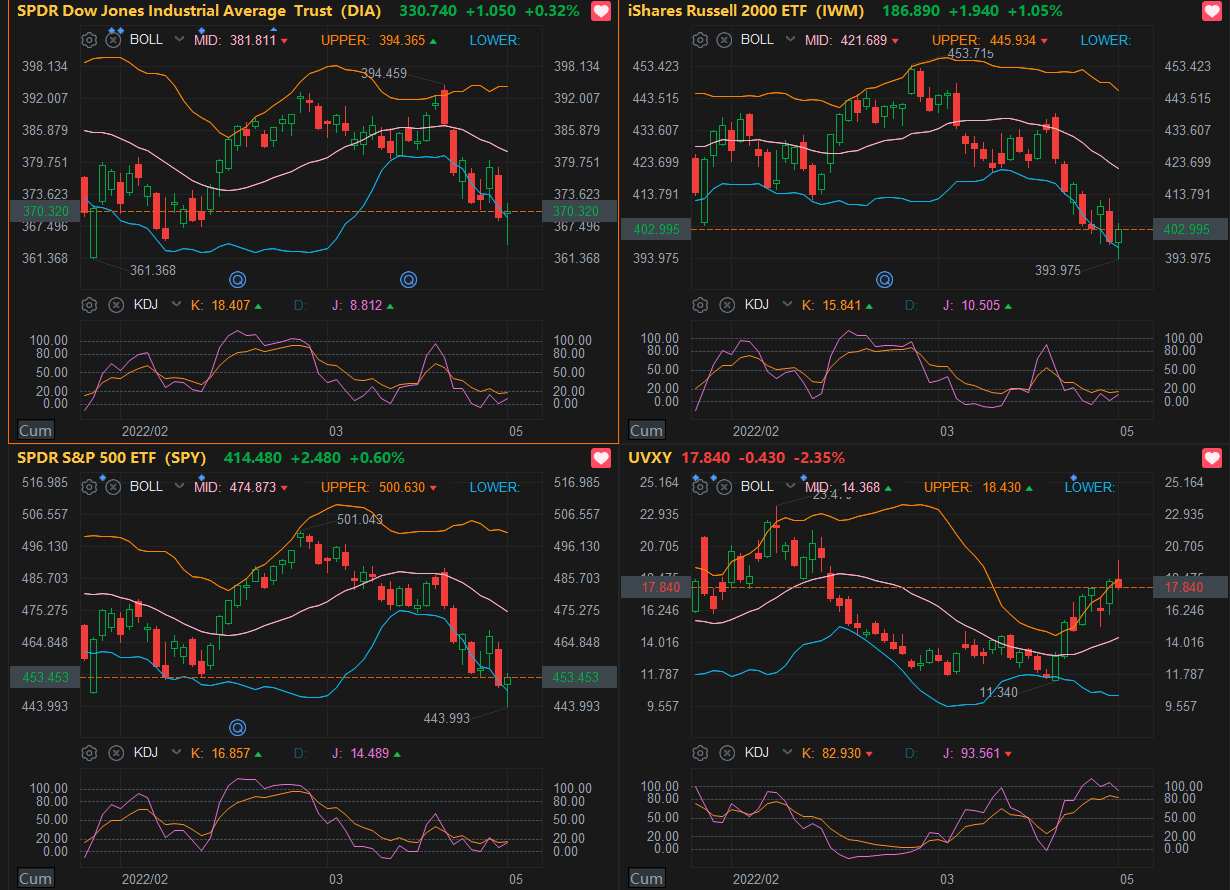
Task: Click K value 18.407 in DIA KDJ
Action: [x=233, y=306]
